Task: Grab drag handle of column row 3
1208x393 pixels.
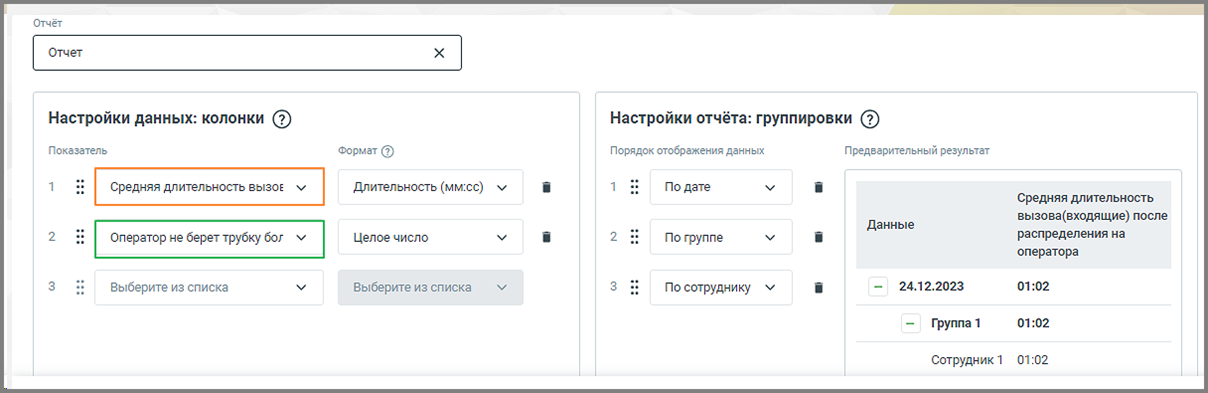Action: click(x=80, y=287)
